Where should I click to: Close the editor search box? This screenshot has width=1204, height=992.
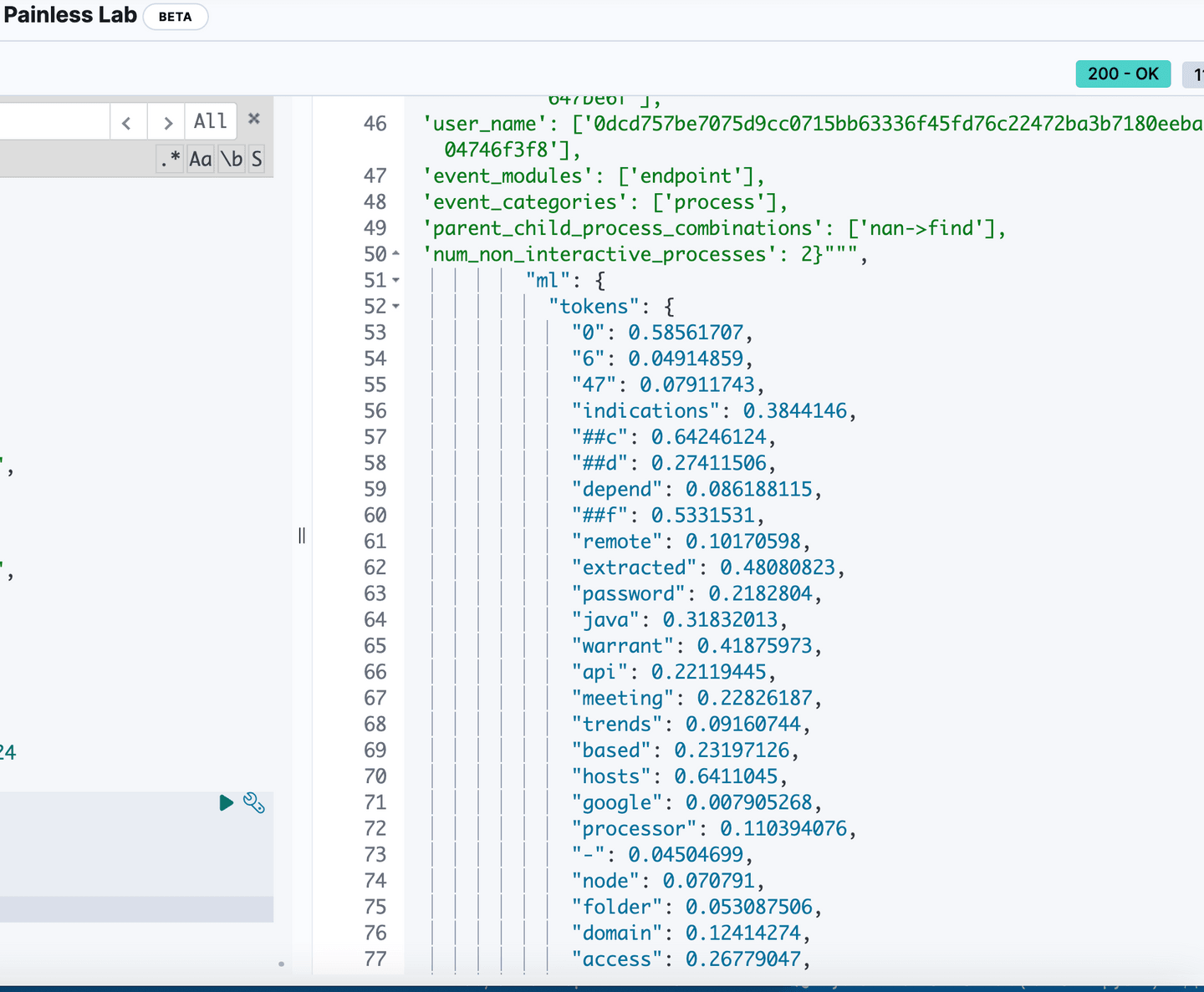[254, 120]
